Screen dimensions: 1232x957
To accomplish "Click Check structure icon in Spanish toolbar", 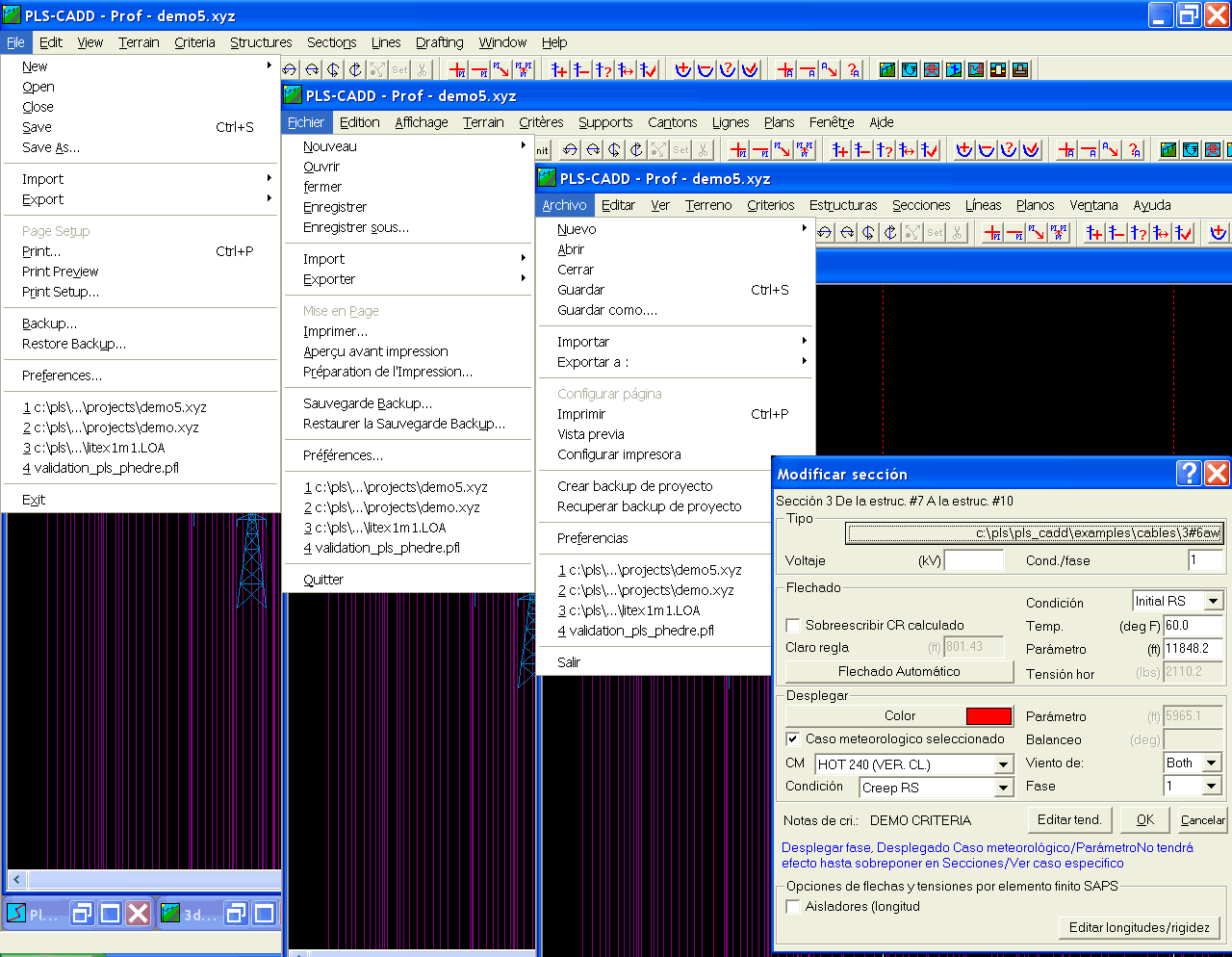I will pos(1183,233).
